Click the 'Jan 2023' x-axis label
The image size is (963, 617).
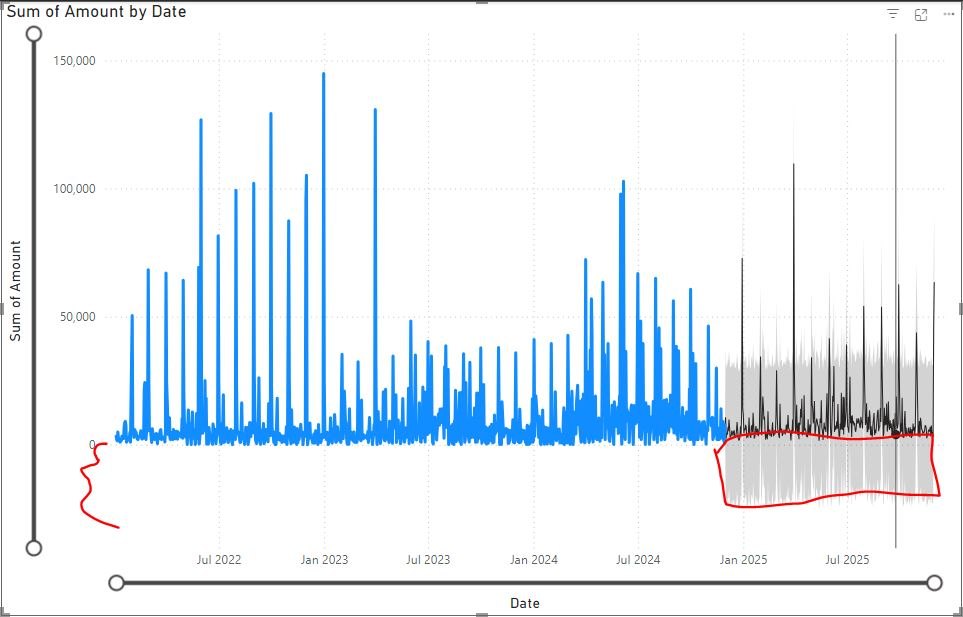click(x=325, y=560)
